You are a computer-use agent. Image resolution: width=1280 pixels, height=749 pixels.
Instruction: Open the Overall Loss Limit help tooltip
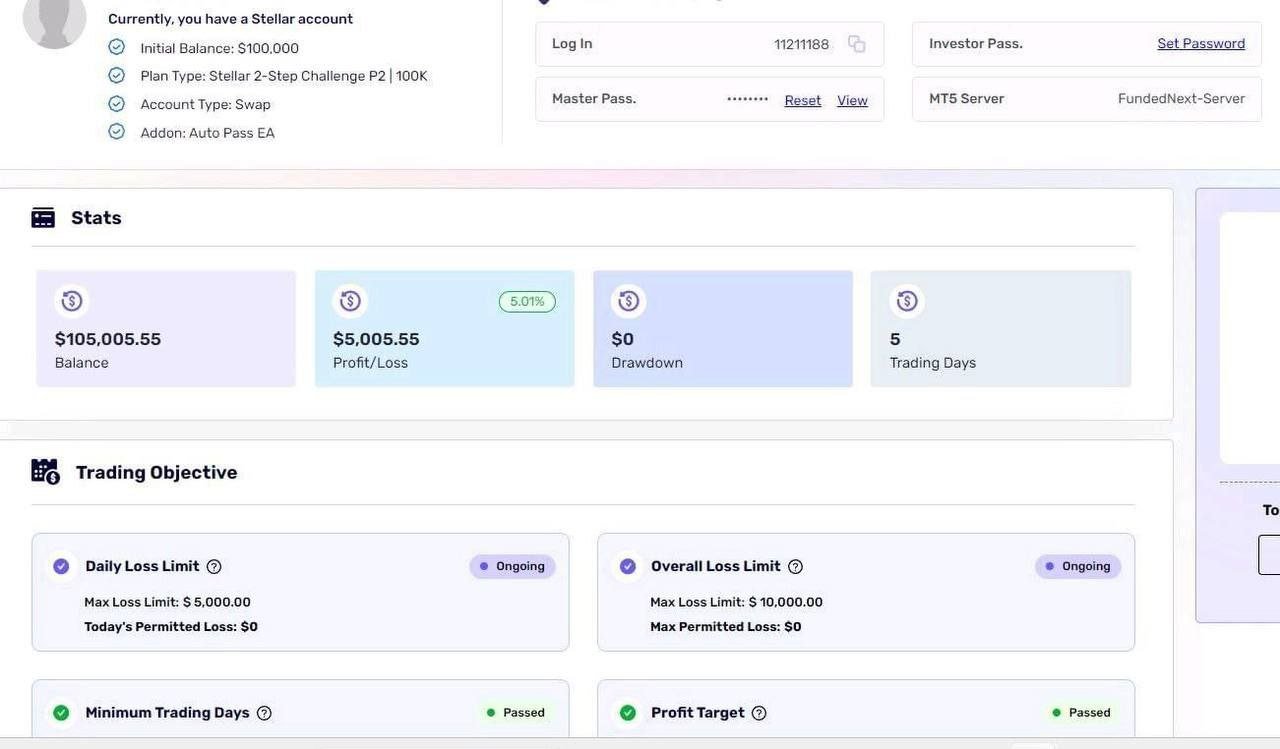click(x=795, y=567)
